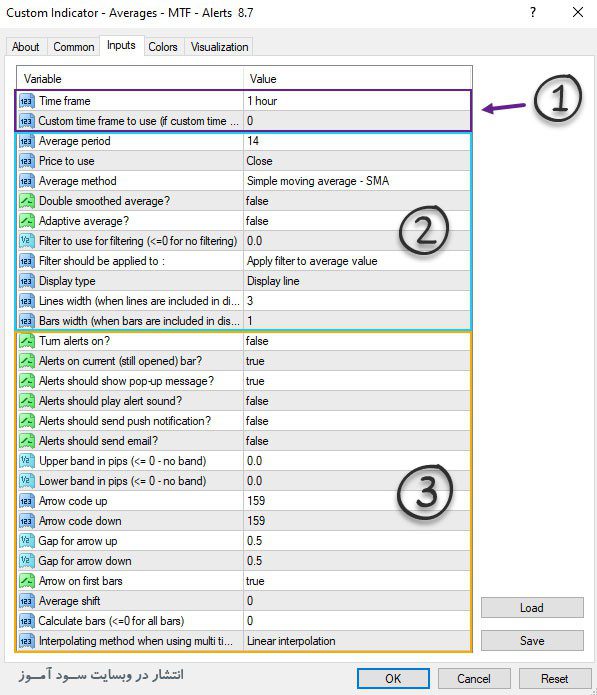This screenshot has width=597, height=695.
Task: Switch to the Colors tab
Action: click(x=163, y=47)
